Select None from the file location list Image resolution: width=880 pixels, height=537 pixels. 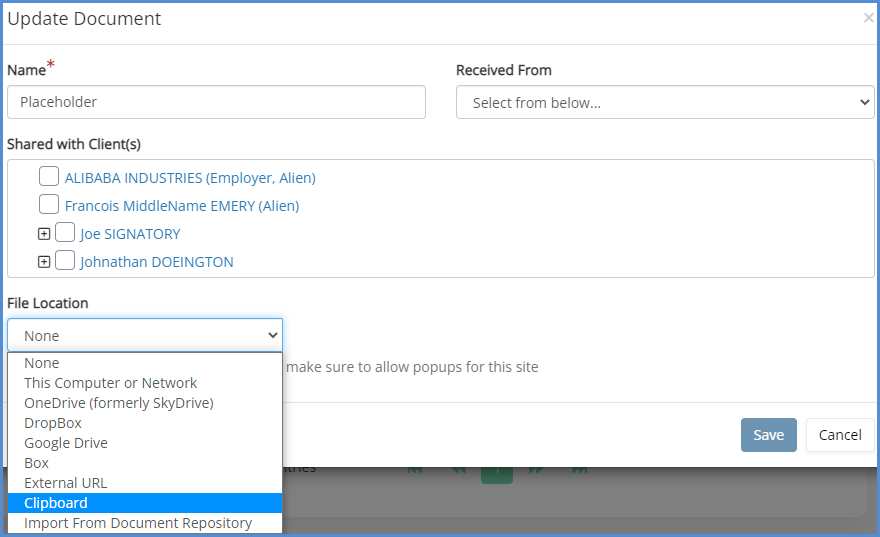42,363
